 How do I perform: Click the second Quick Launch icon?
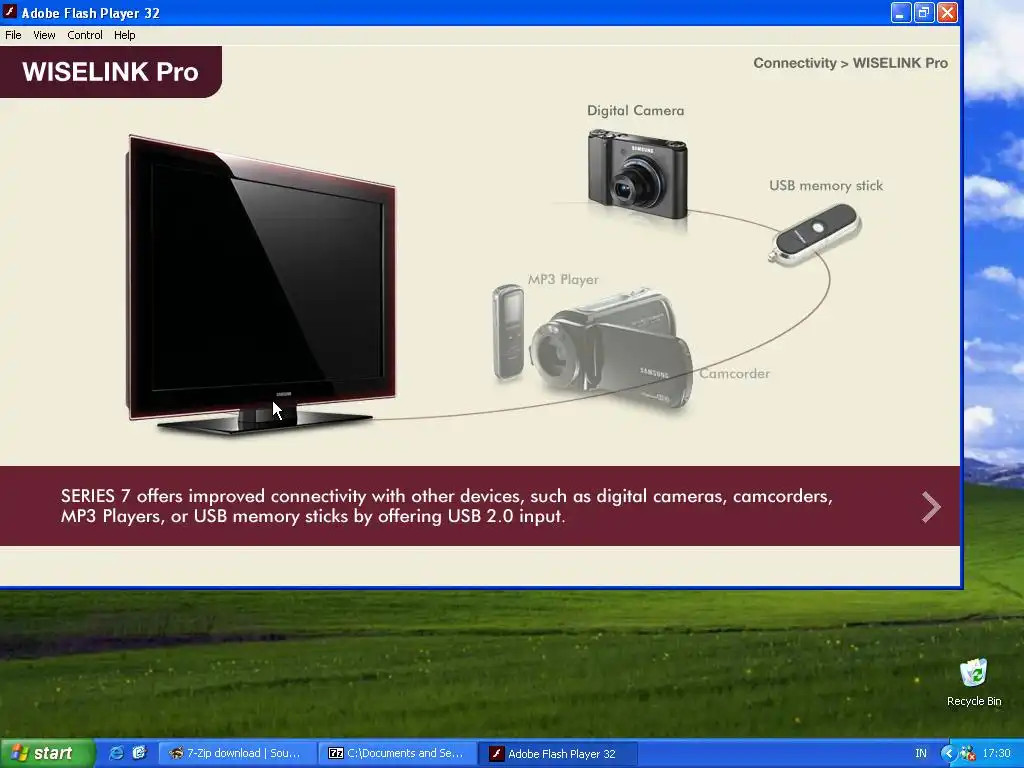[x=139, y=753]
